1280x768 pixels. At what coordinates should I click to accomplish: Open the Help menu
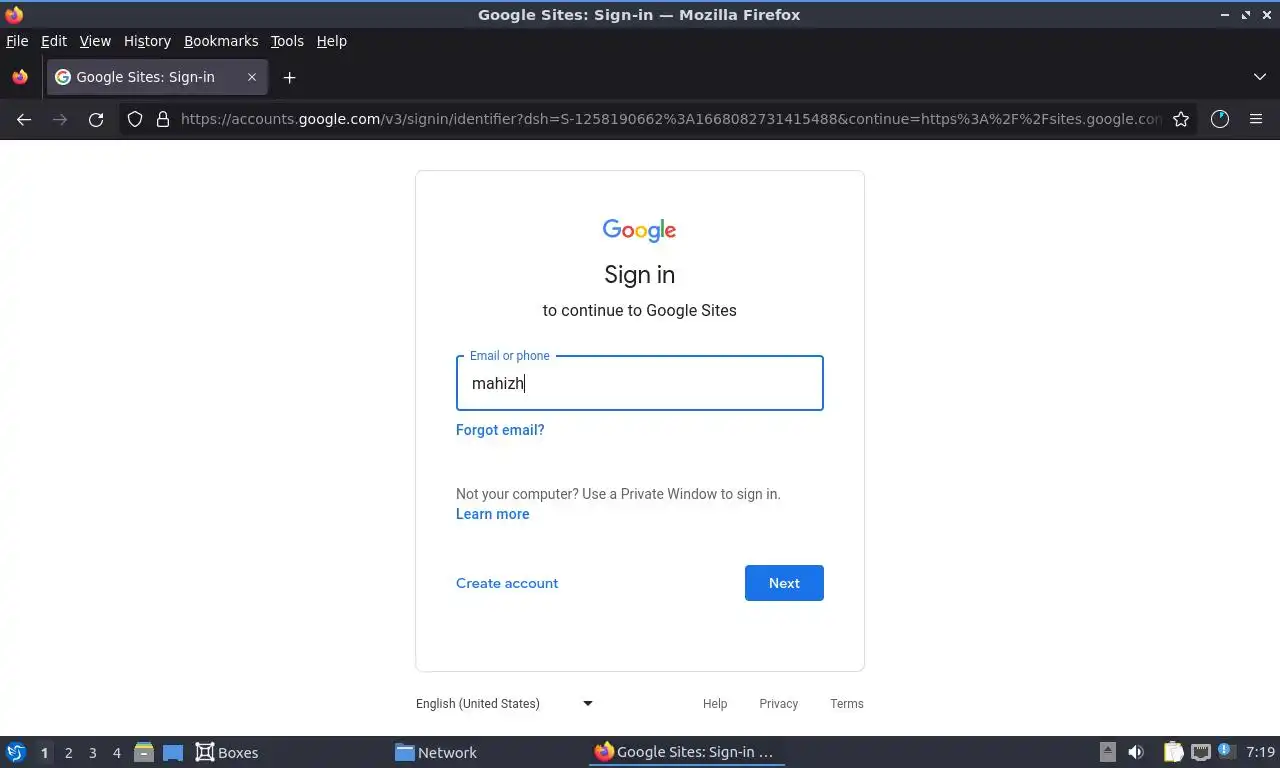click(331, 41)
